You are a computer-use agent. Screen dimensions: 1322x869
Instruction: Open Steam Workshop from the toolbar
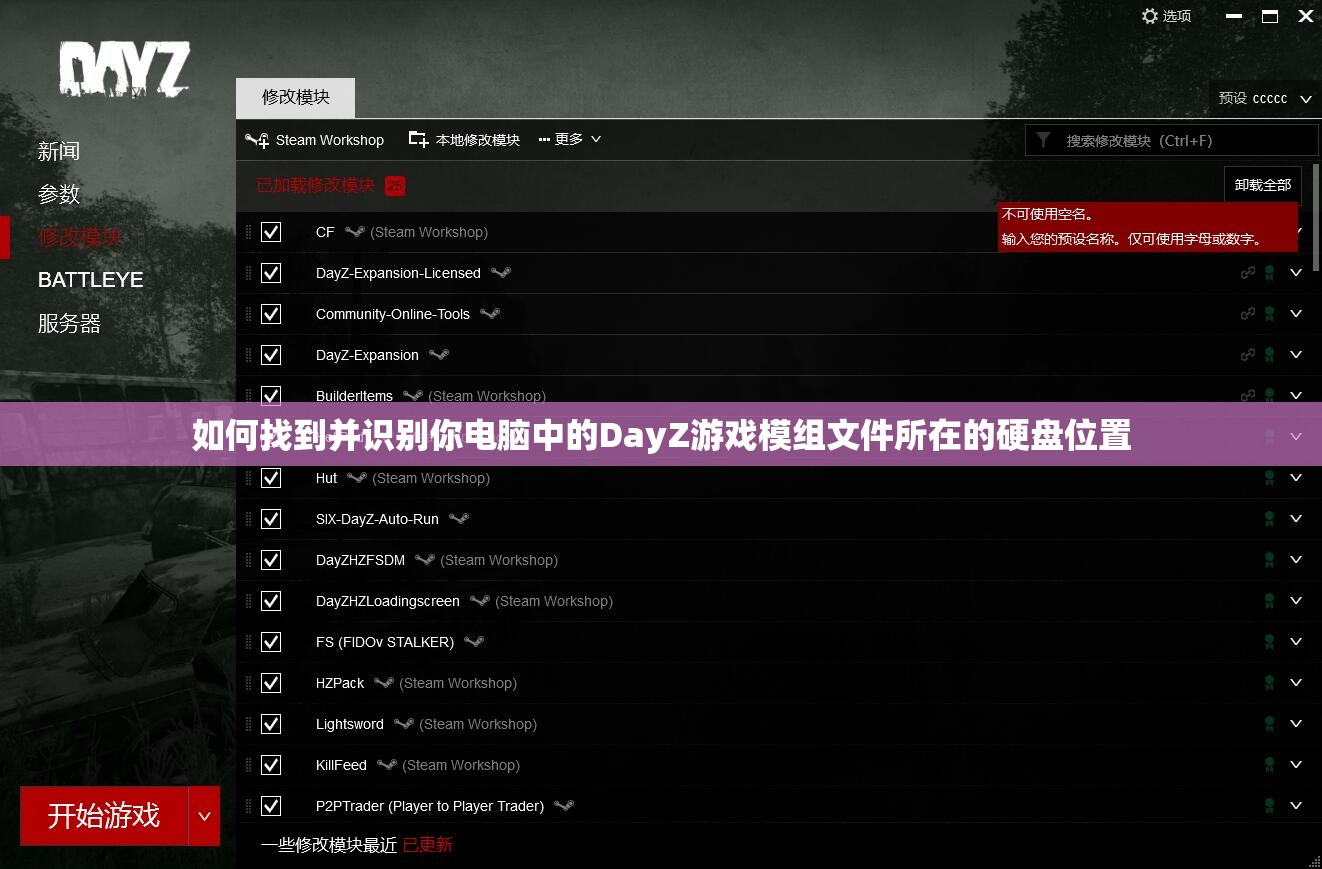tap(314, 140)
